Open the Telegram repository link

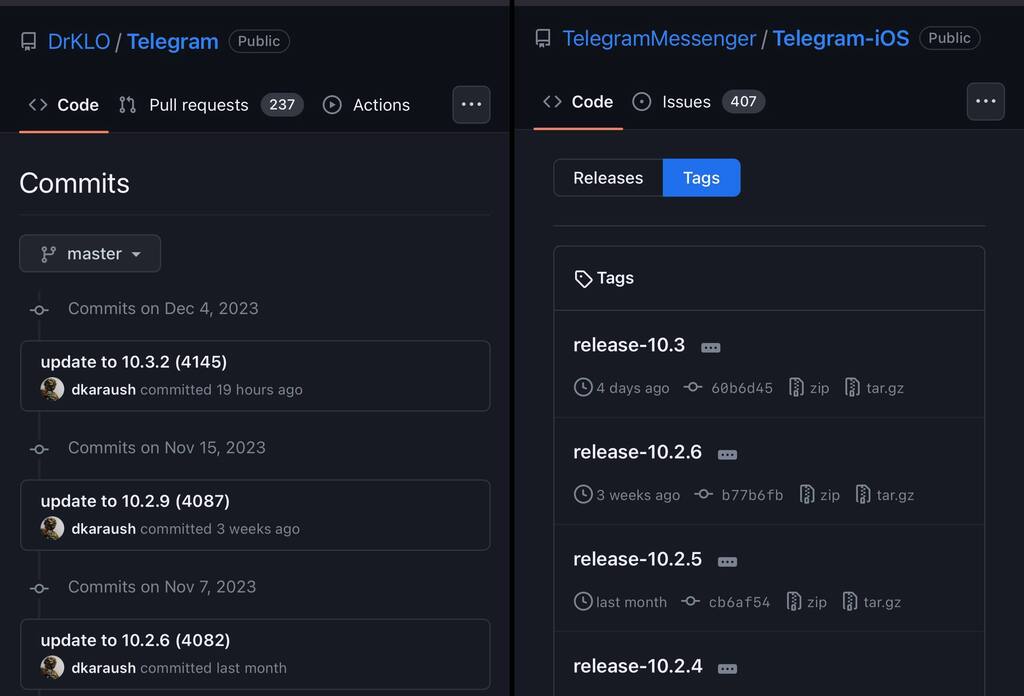[172, 41]
